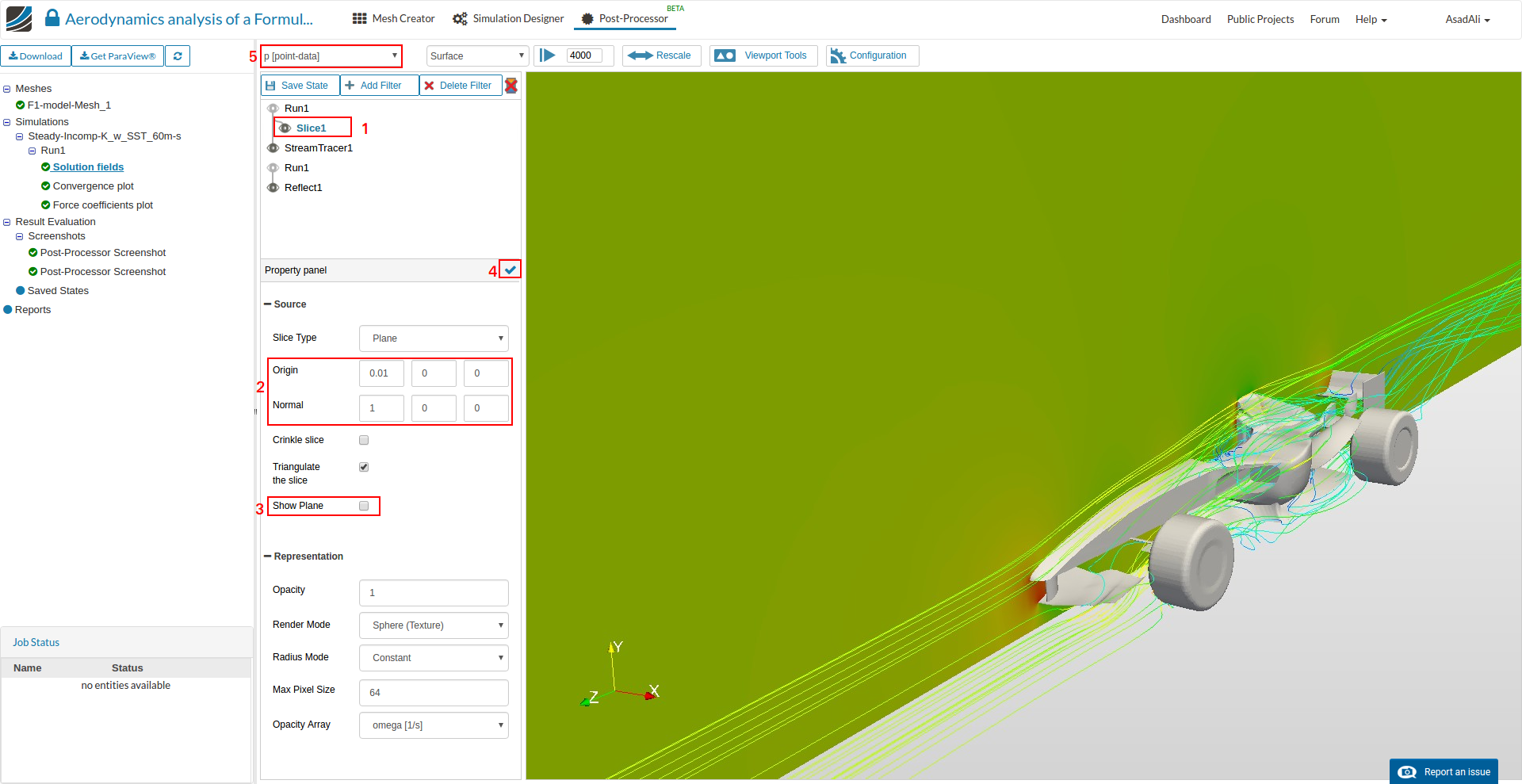Screen dimensions: 1522x784
Task: Collapse the Meshes tree node
Action: (7, 89)
